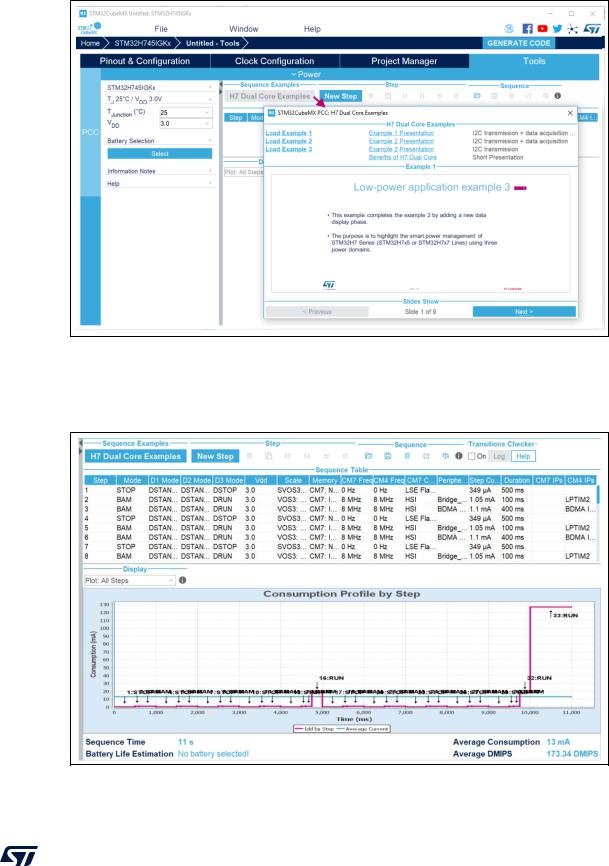Click the STM32H745IGKx breadcrumb
The height and width of the screenshot is (866, 609).
coord(142,43)
